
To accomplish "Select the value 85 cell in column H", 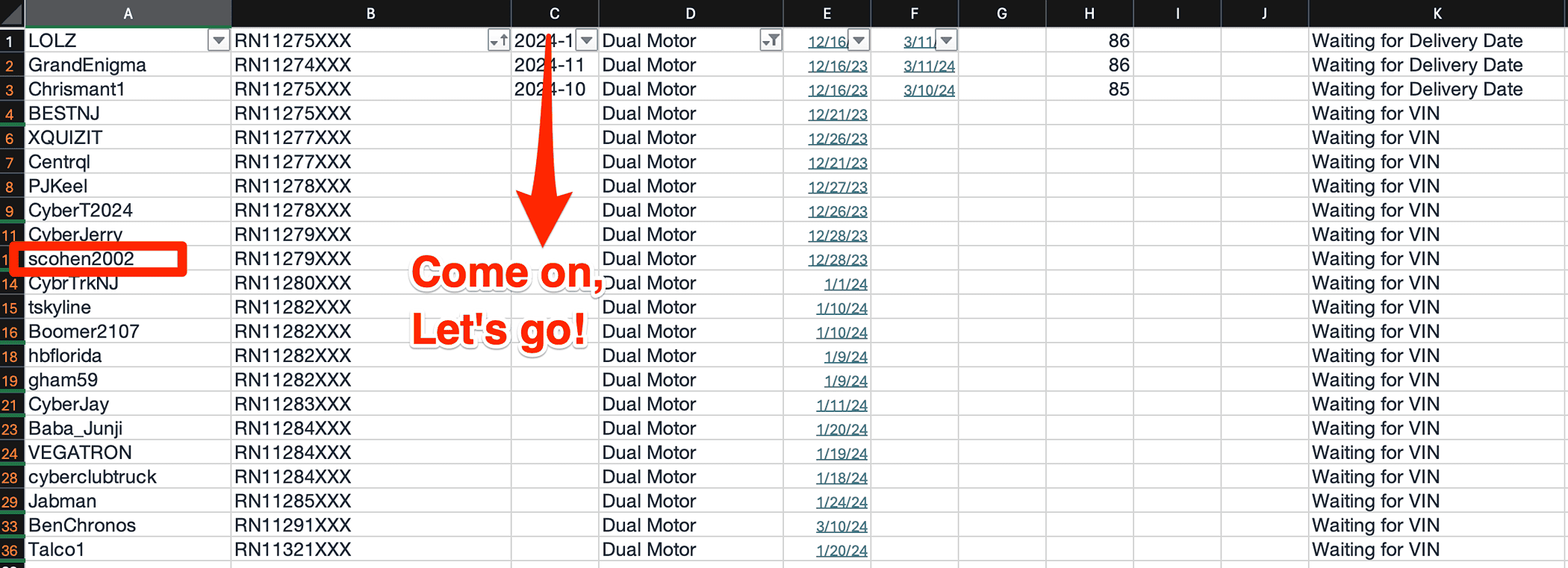I will [x=1089, y=89].
